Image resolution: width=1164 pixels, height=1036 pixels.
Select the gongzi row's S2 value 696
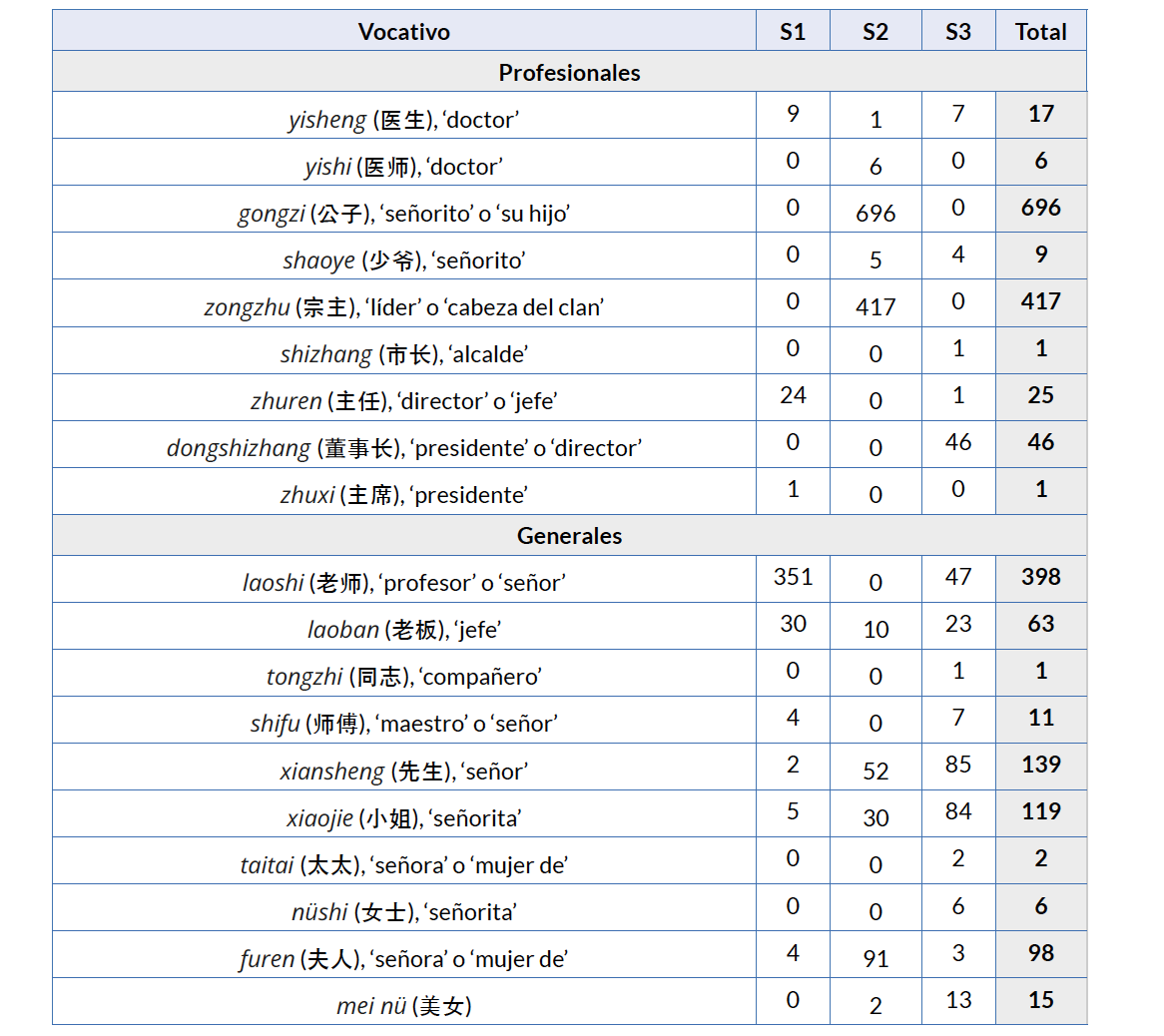click(875, 214)
